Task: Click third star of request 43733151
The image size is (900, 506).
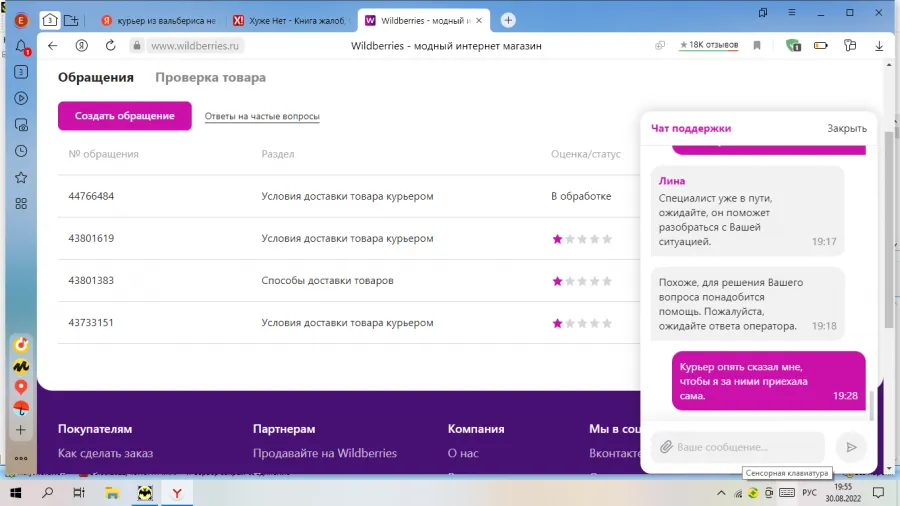Action: click(582, 323)
